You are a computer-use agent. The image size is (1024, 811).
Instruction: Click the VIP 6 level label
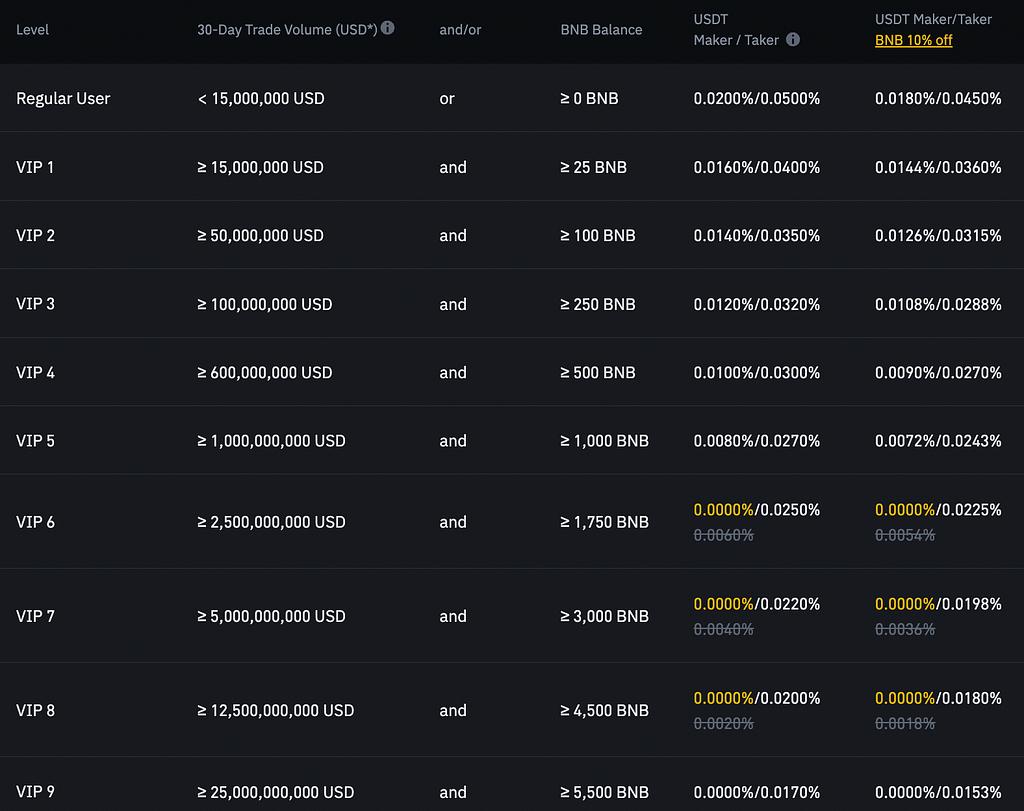click(35, 522)
